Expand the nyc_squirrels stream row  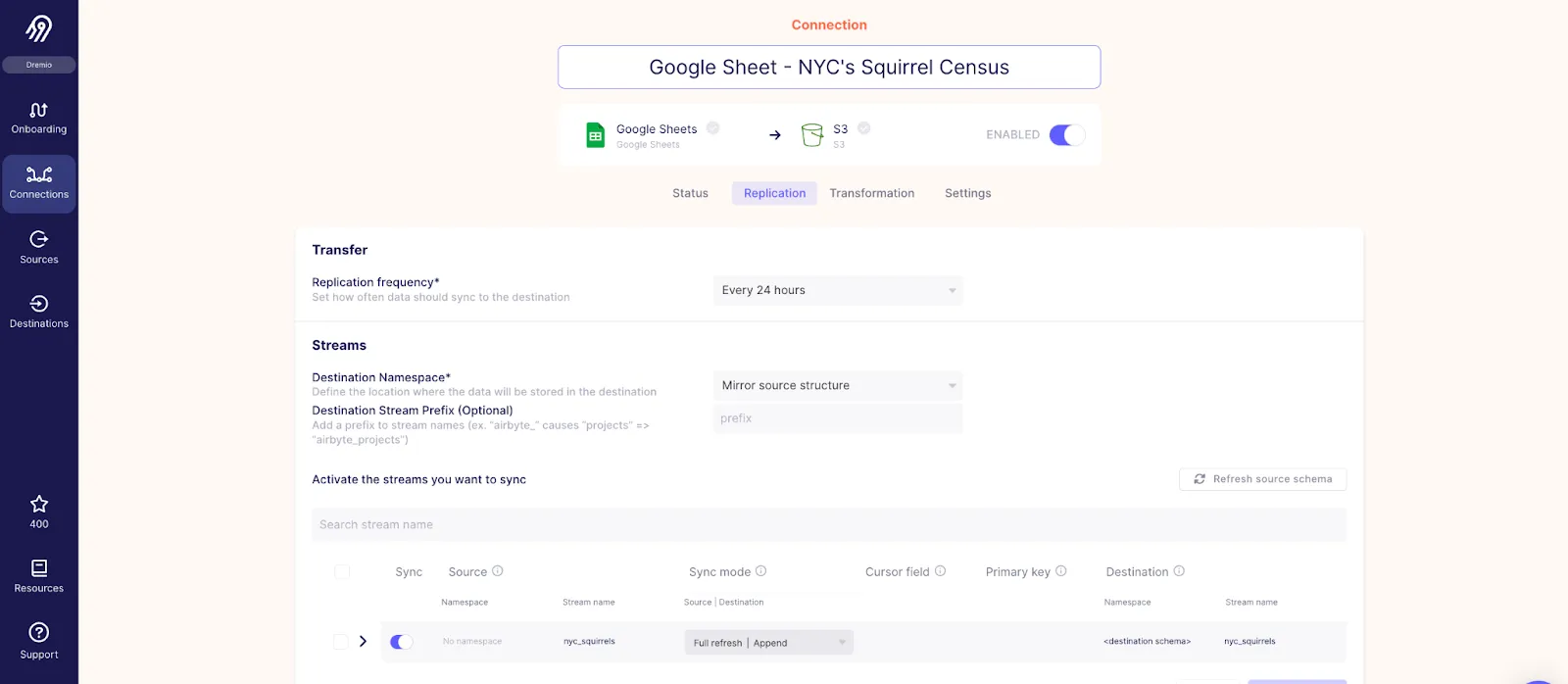click(363, 641)
